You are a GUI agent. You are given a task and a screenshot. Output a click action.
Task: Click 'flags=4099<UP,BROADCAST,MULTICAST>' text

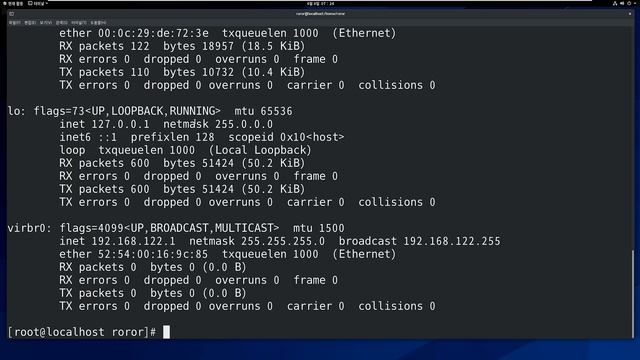169,228
